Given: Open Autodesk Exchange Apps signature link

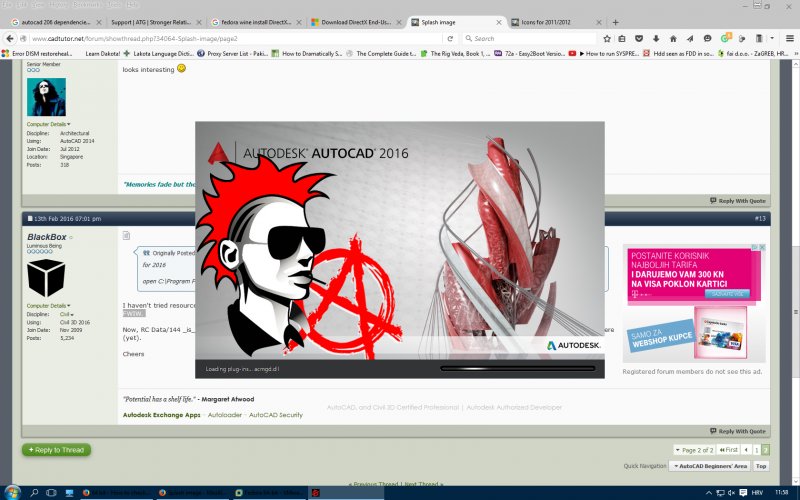Looking at the screenshot, I should tap(161, 415).
